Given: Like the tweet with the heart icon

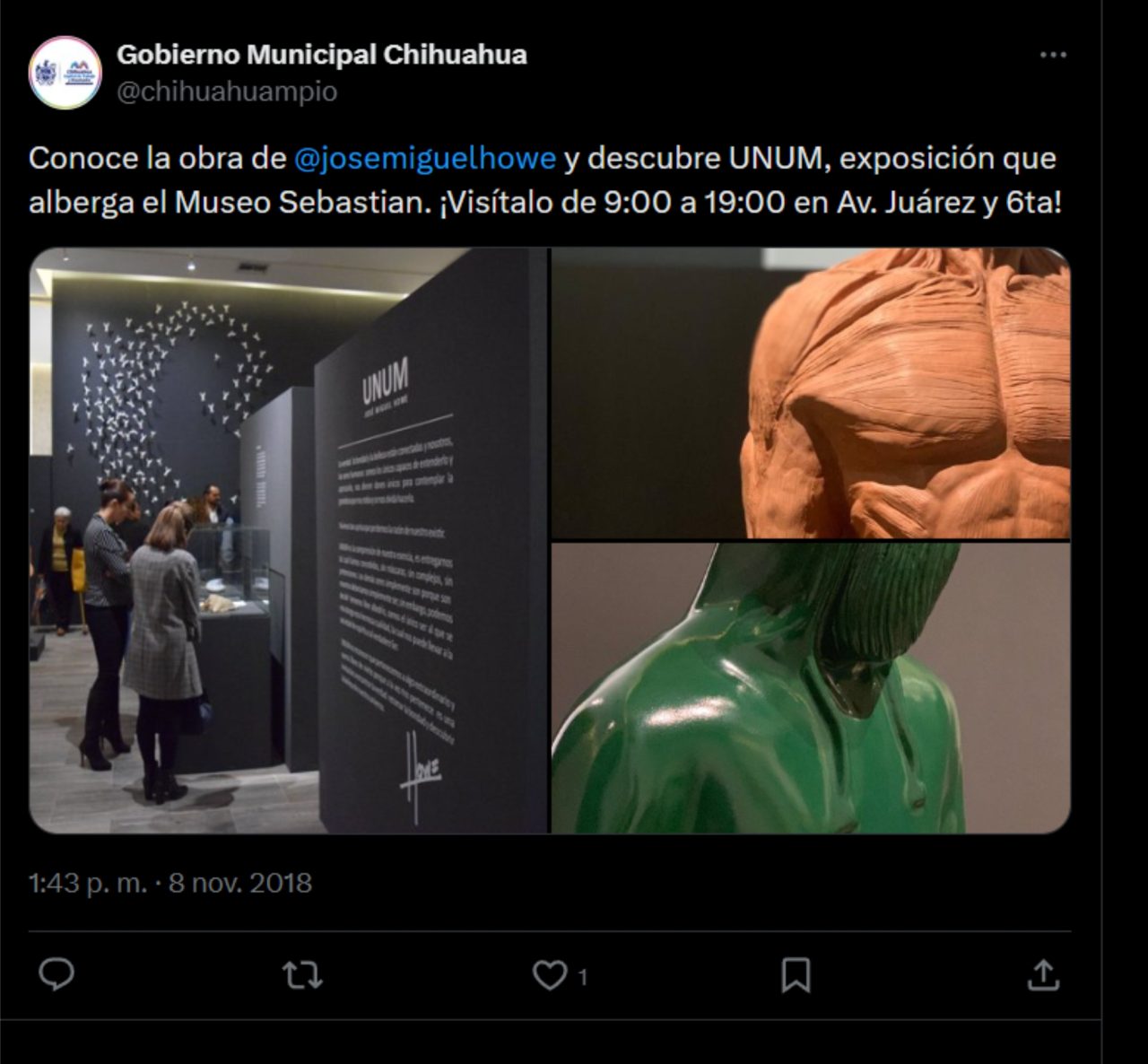Looking at the screenshot, I should [550, 975].
